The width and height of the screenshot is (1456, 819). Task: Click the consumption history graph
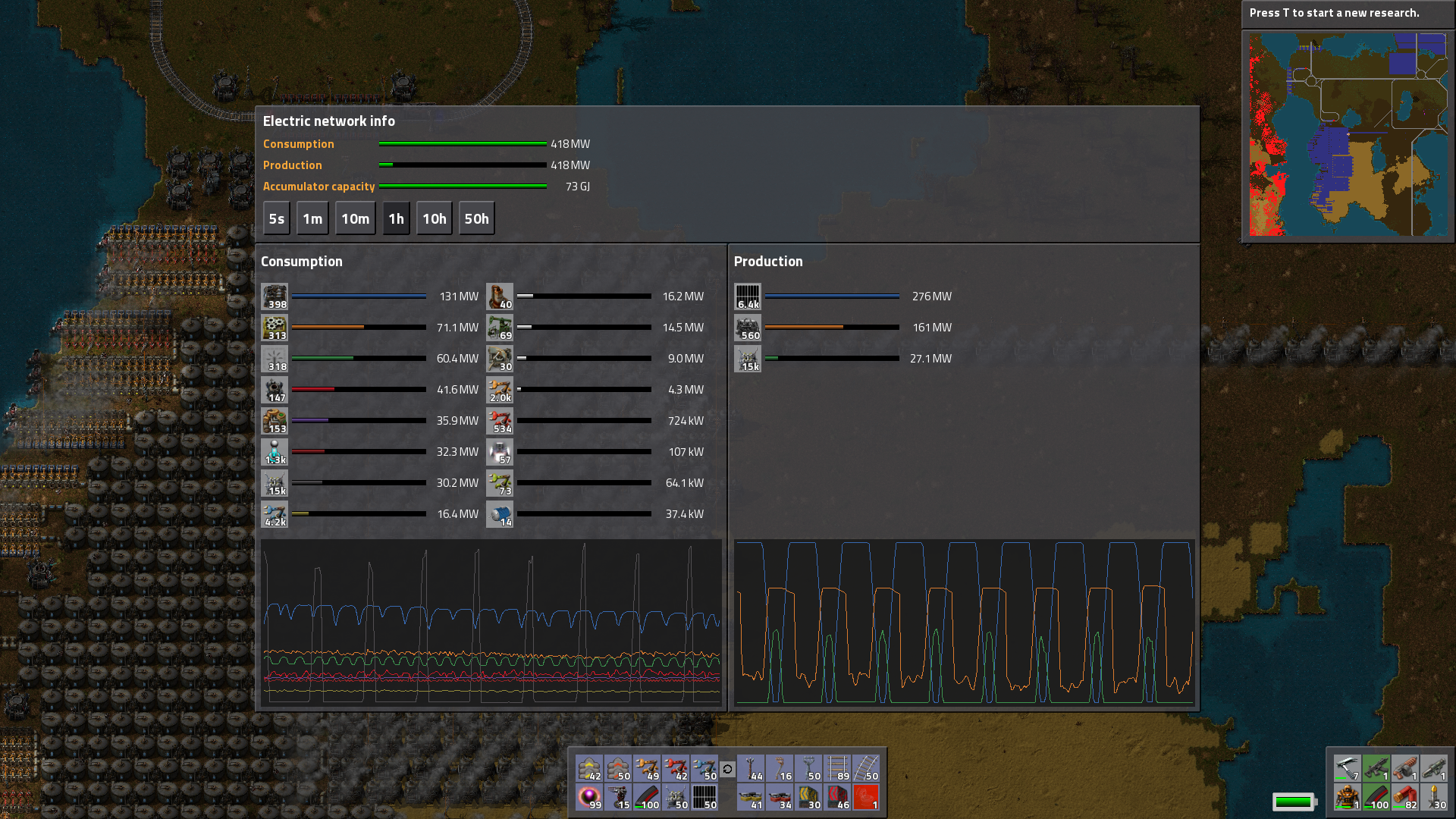point(491,622)
